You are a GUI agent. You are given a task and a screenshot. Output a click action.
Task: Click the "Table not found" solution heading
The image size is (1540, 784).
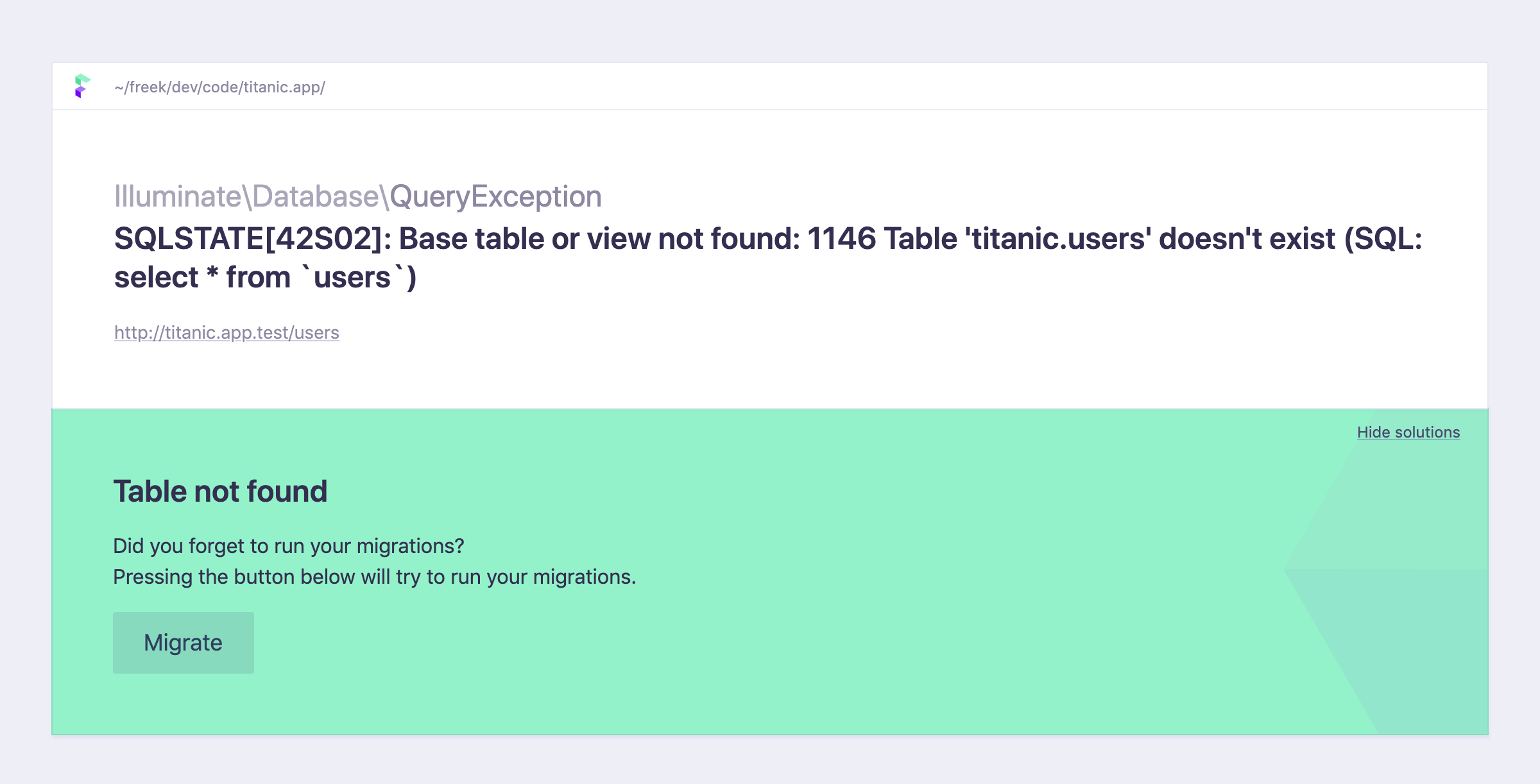[x=220, y=491]
